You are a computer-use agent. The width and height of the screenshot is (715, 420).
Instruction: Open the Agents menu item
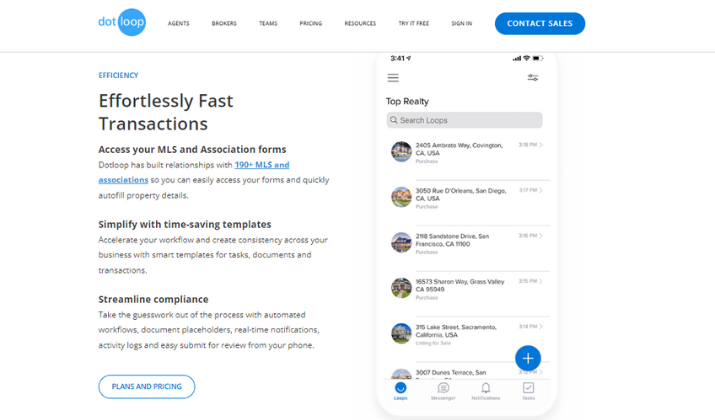[x=178, y=23]
